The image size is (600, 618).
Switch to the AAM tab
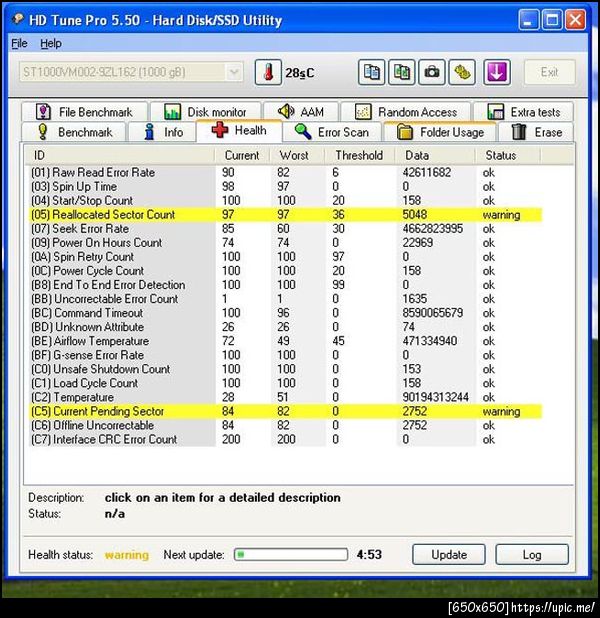coord(301,112)
